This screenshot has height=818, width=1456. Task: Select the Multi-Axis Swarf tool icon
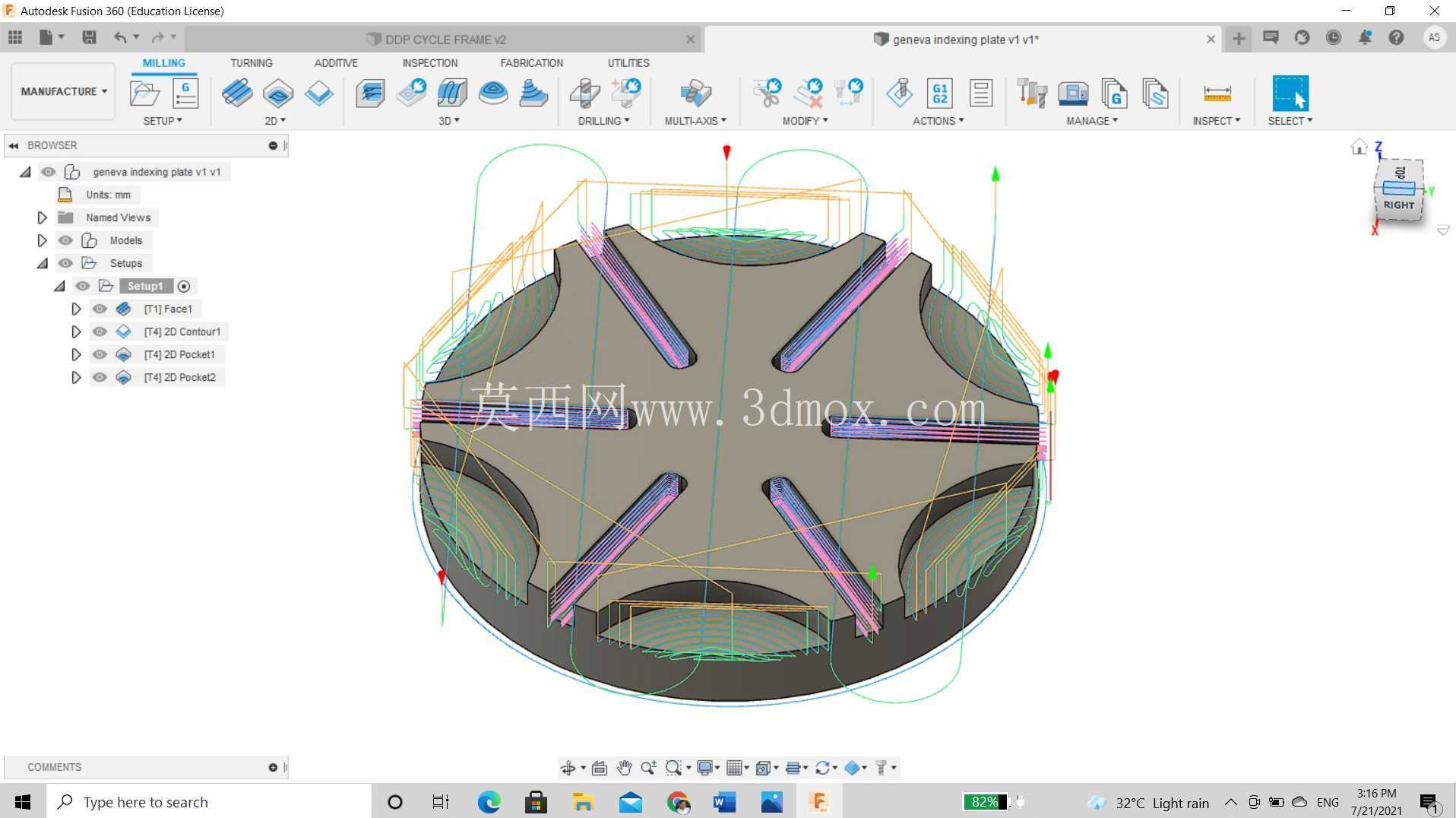point(695,94)
